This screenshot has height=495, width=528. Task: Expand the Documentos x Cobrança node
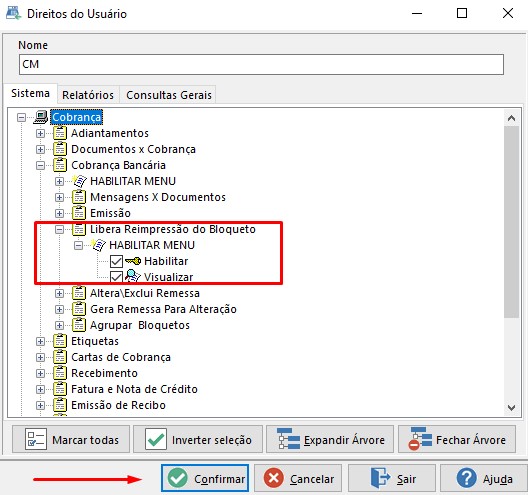coord(40,149)
